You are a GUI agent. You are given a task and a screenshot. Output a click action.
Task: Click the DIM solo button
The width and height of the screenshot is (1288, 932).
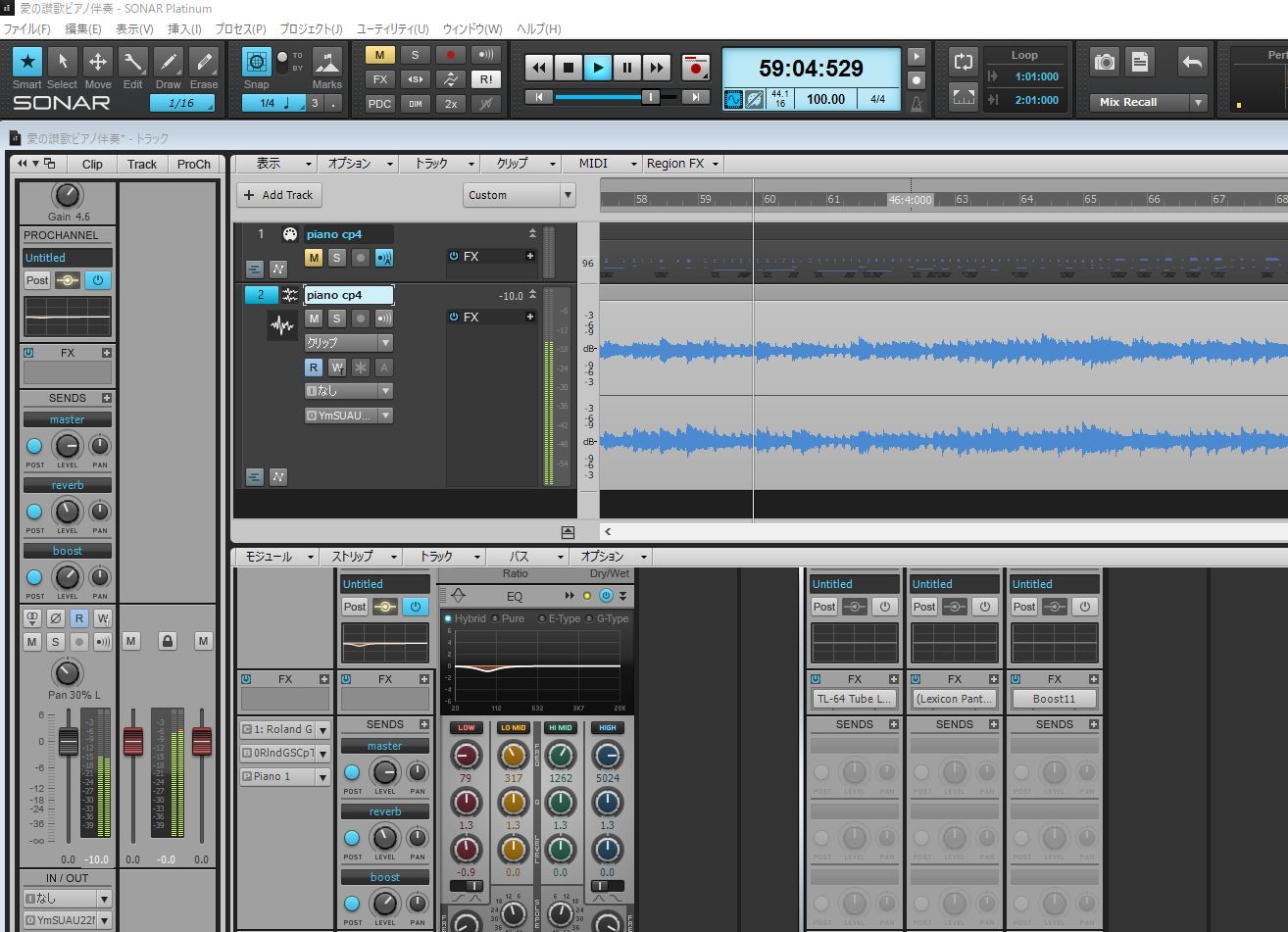point(415,104)
